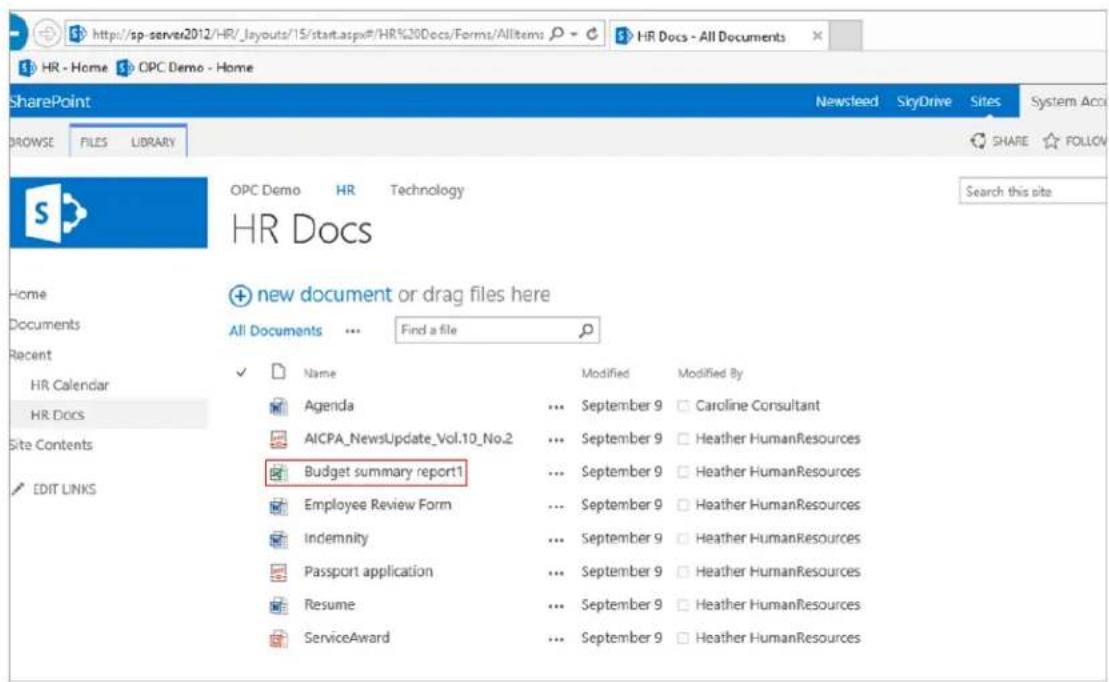Select the All Documents view link
This screenshot has height=682, width=1109.
point(275,330)
